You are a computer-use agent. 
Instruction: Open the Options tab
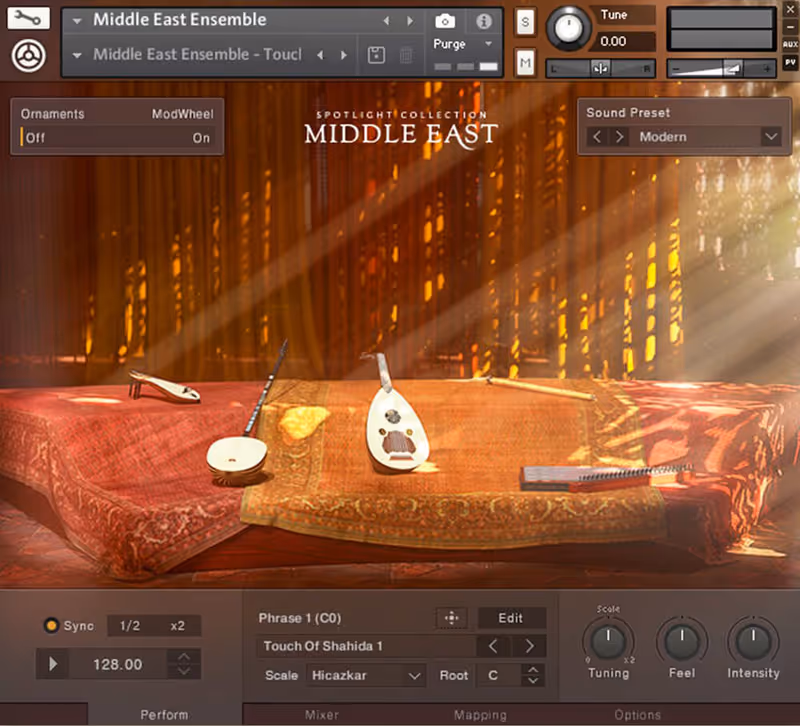pyautogui.click(x=638, y=715)
